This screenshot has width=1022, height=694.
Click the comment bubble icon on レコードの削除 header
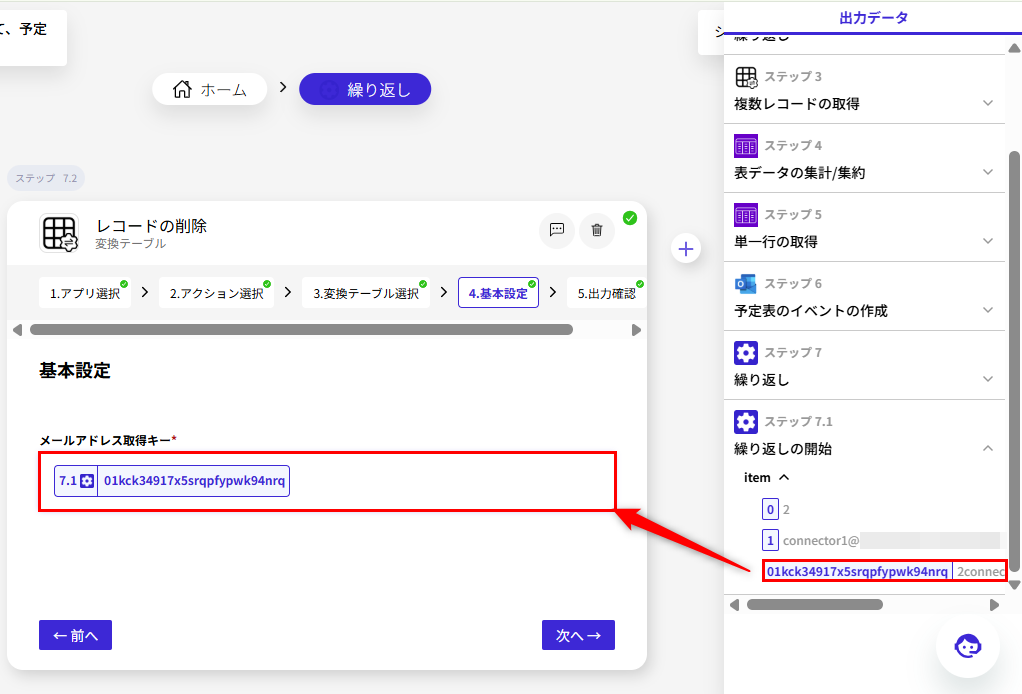(x=557, y=231)
